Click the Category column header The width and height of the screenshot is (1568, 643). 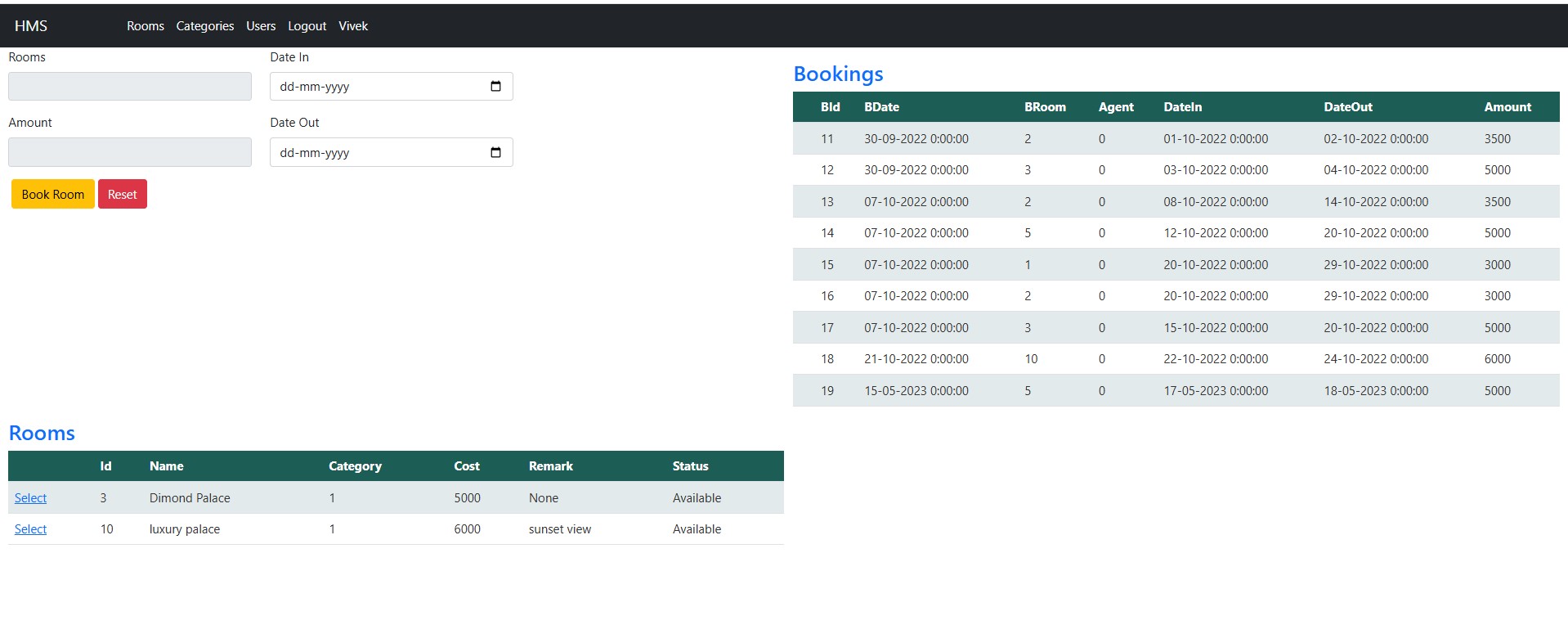355,466
